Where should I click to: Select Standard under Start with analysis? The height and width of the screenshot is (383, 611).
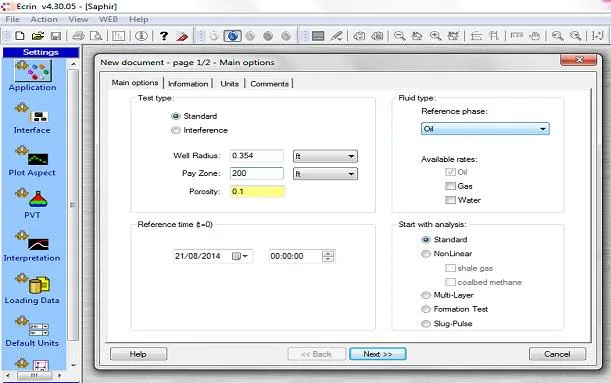(x=426, y=240)
